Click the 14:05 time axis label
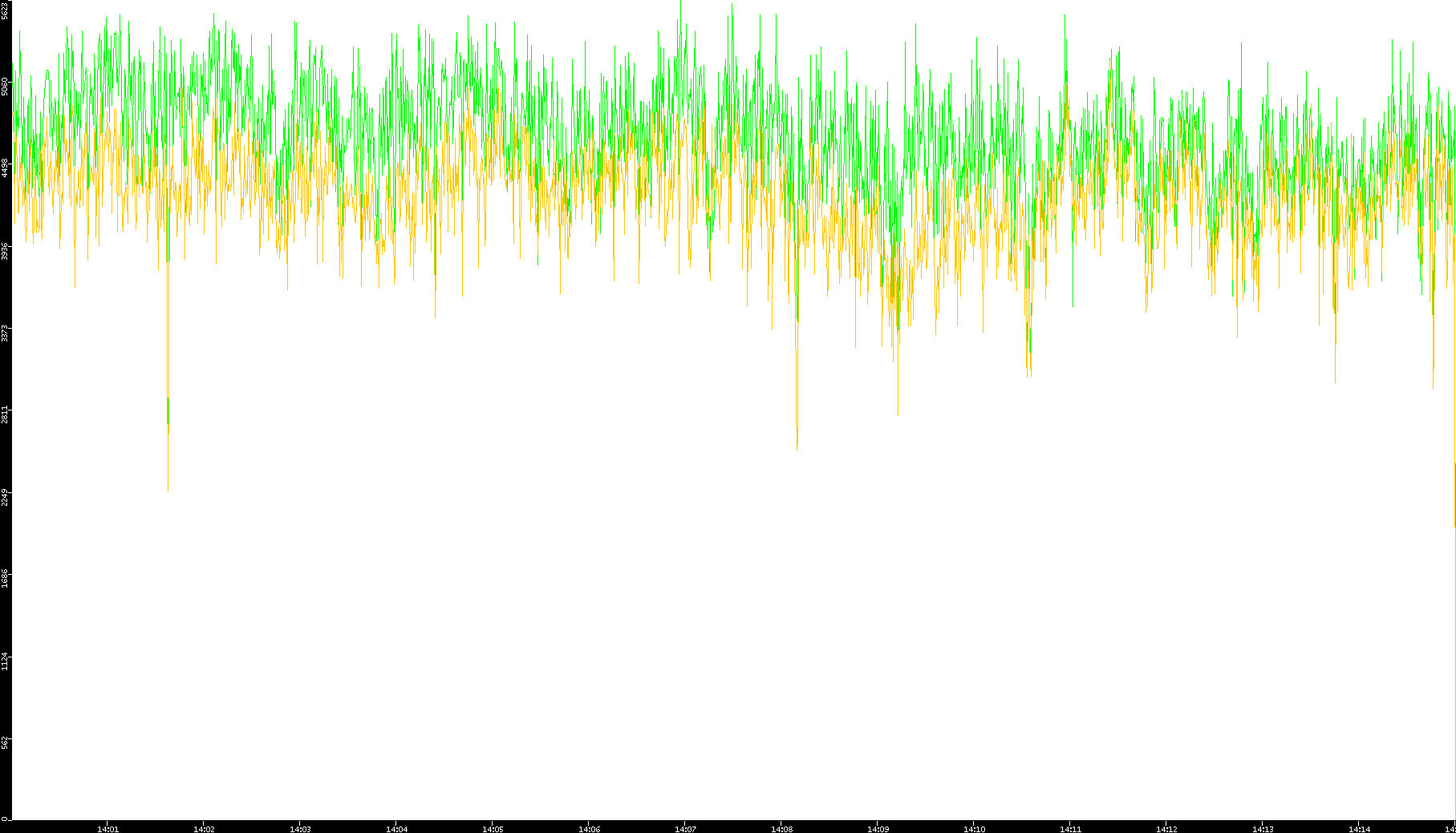 pyautogui.click(x=493, y=829)
